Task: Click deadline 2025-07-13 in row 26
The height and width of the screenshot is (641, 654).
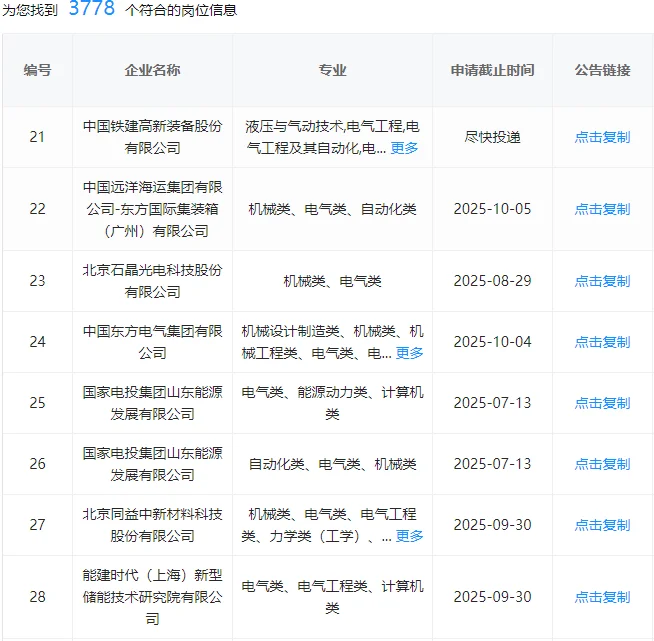Action: [493, 464]
